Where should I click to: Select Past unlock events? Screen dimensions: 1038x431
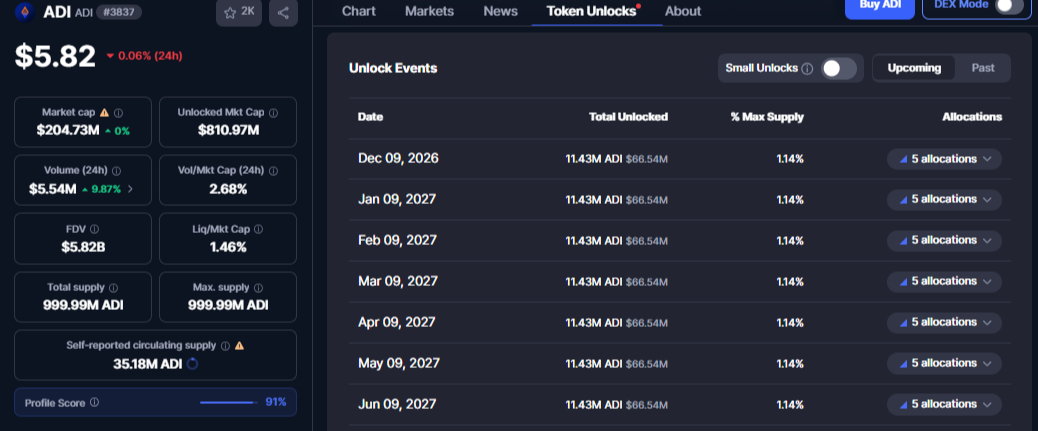coord(983,68)
